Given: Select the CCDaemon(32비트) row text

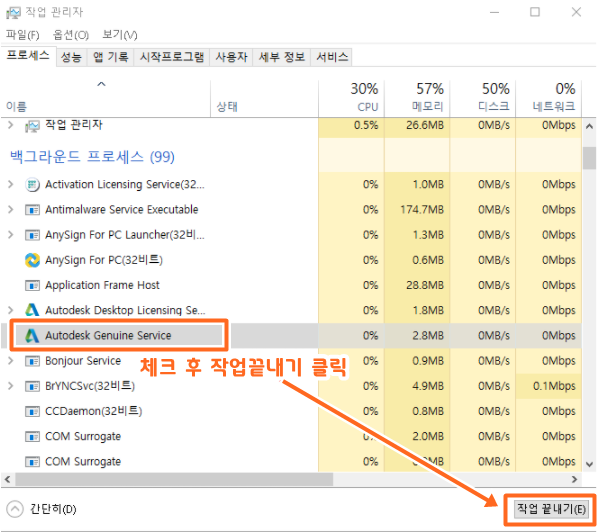Looking at the screenshot, I should [94, 411].
